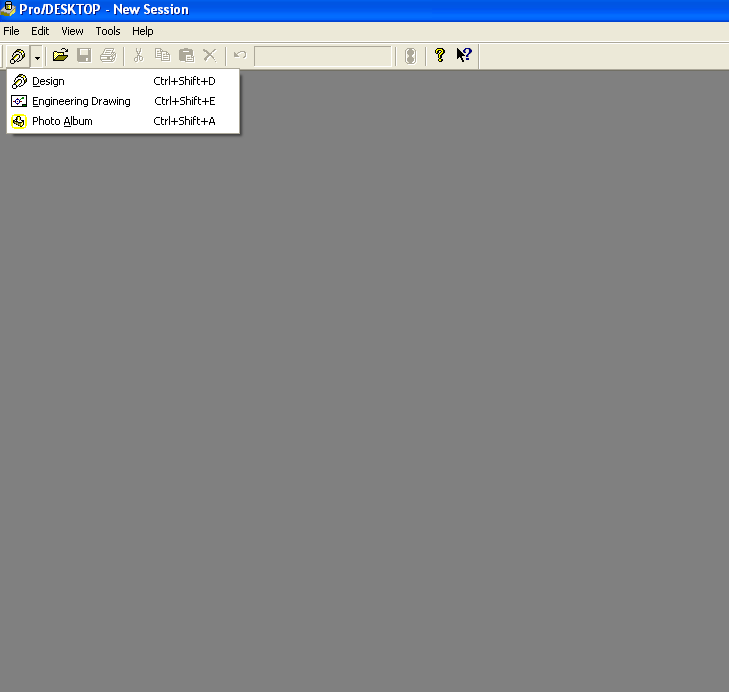Click the Pro/DESKTOP title bar application icon
The width and height of the screenshot is (729, 692).
[8, 9]
